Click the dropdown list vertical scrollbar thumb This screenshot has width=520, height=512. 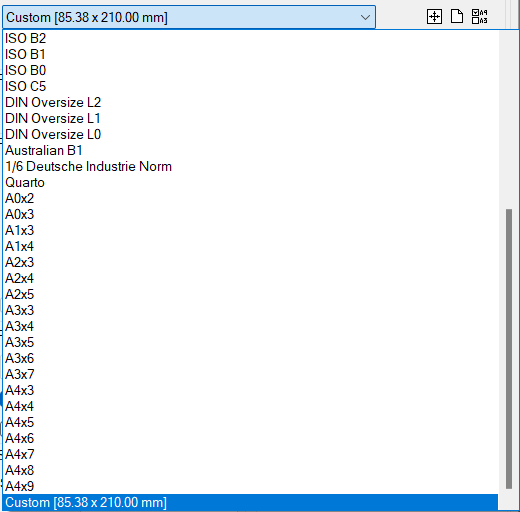point(509,349)
